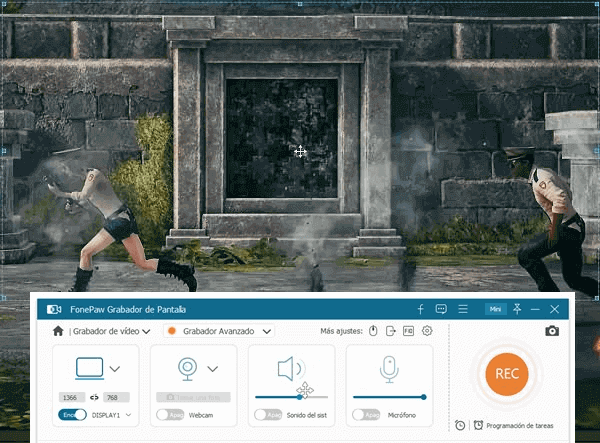Click the Más ajustes label
This screenshot has height=443, width=600.
(x=341, y=331)
